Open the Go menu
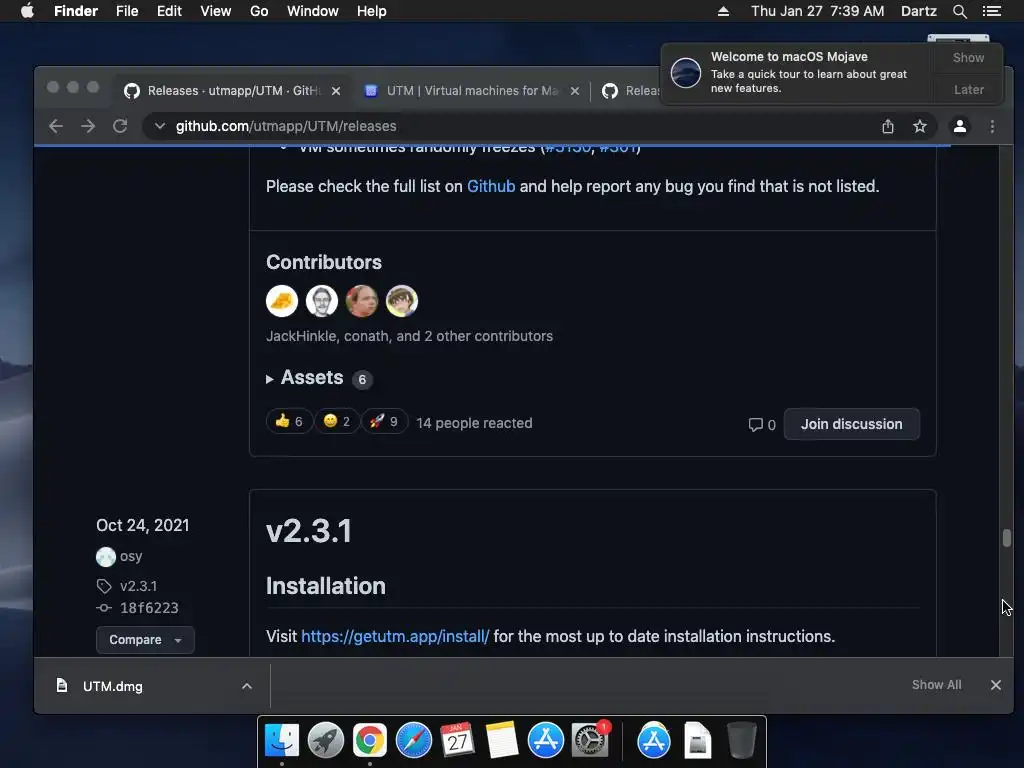The height and width of the screenshot is (768, 1024). coord(259,11)
